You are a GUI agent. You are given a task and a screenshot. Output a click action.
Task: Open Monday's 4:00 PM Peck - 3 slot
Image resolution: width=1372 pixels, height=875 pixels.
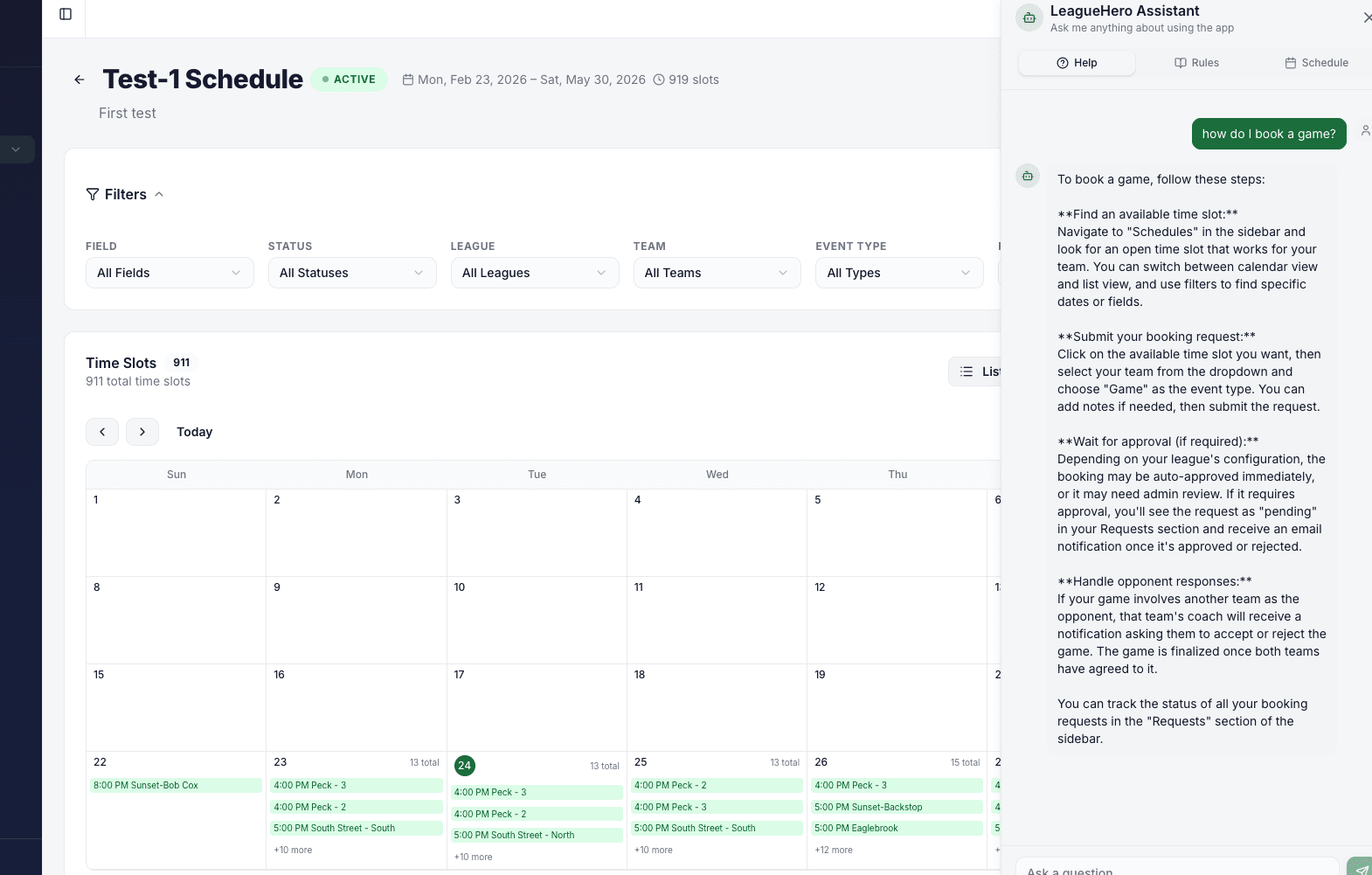point(357,785)
